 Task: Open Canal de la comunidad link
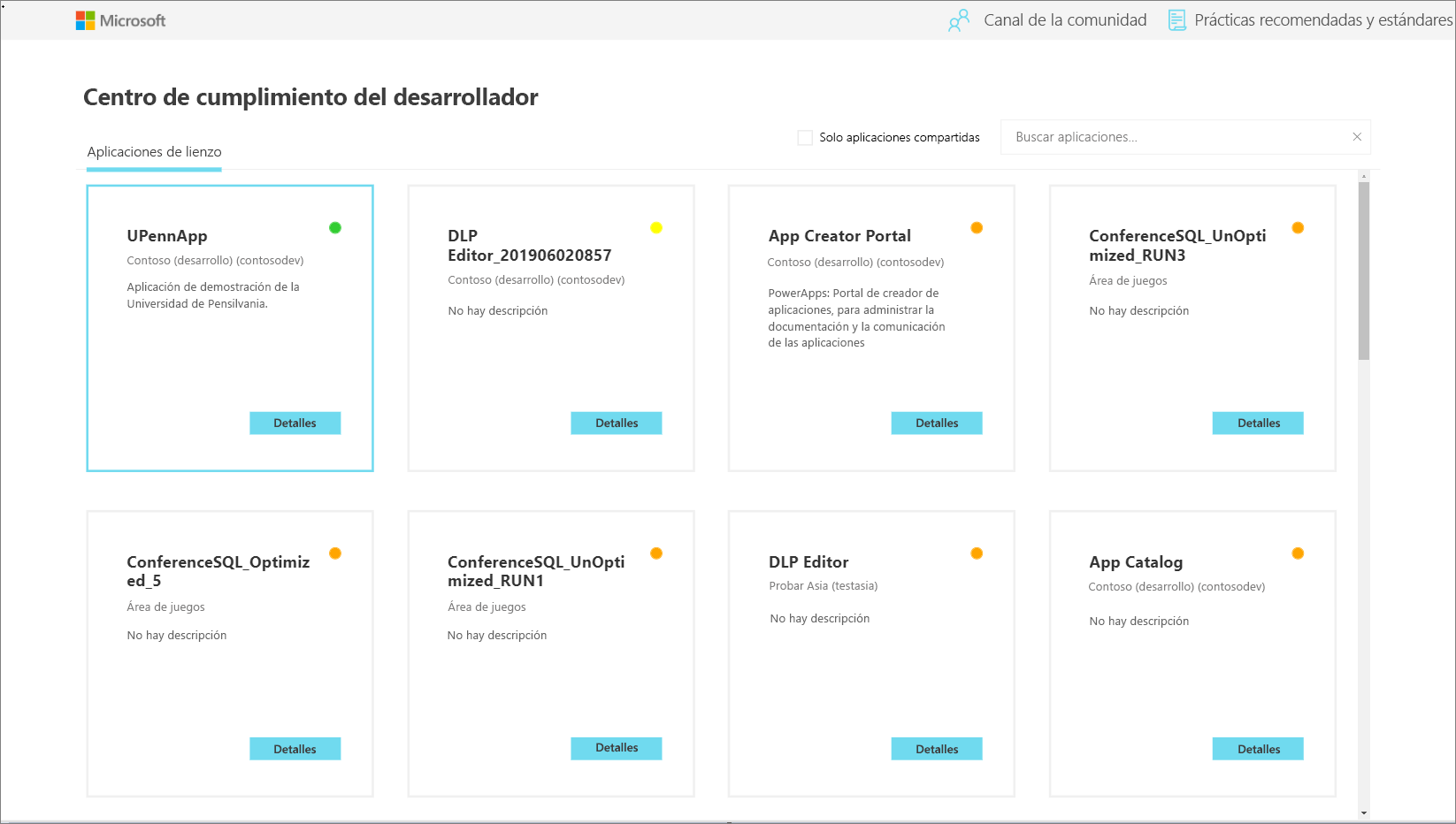point(1065,20)
